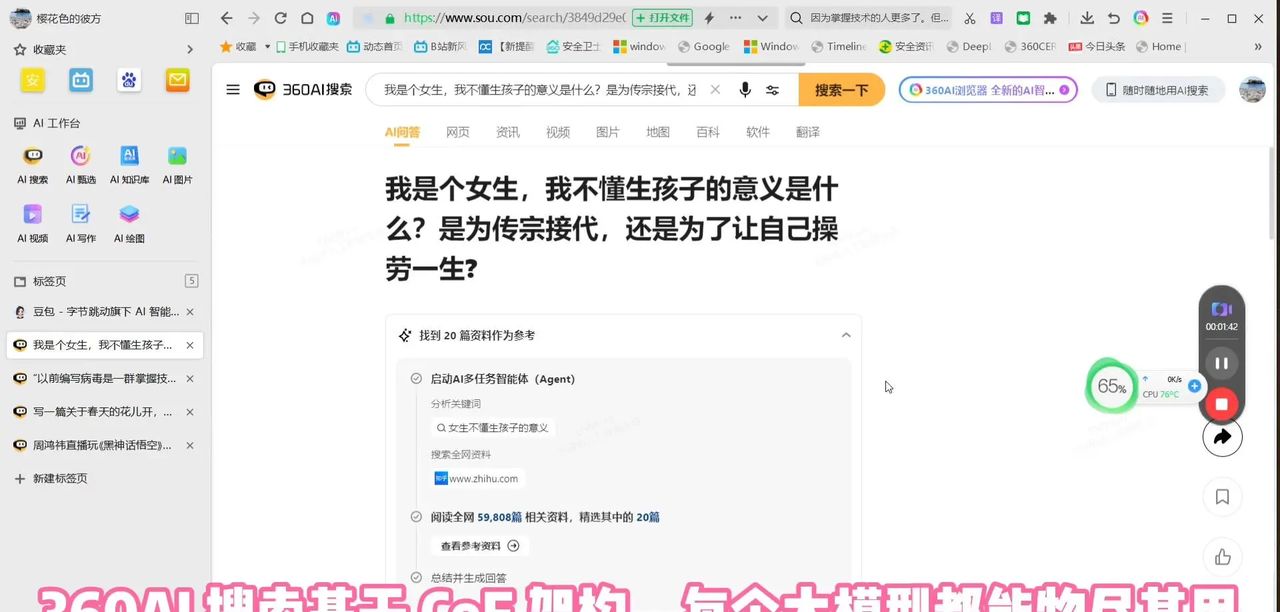Click the microphone voice search icon
This screenshot has width=1280, height=612.
(x=744, y=89)
